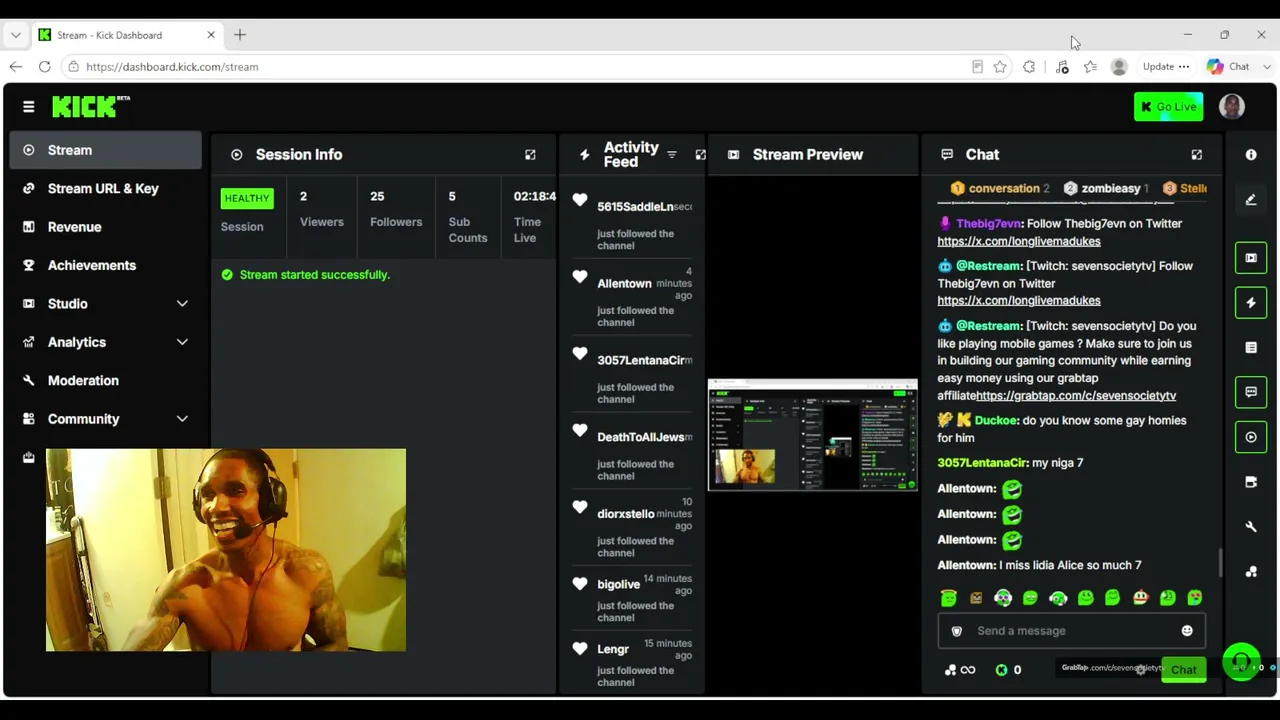Click the shield icon in the message box
The image size is (1280, 720).
(x=957, y=631)
